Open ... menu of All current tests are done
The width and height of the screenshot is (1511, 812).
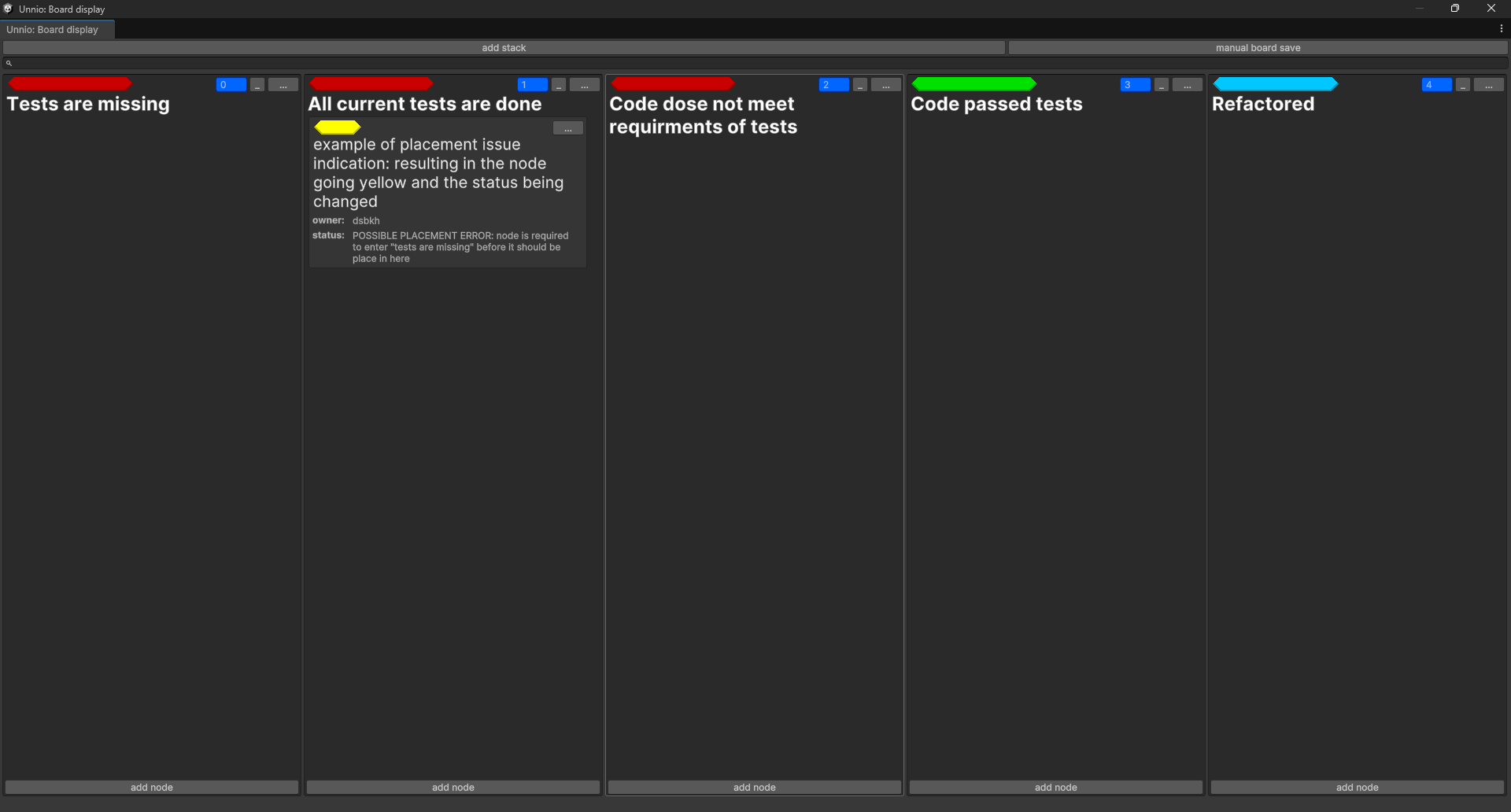click(x=585, y=85)
